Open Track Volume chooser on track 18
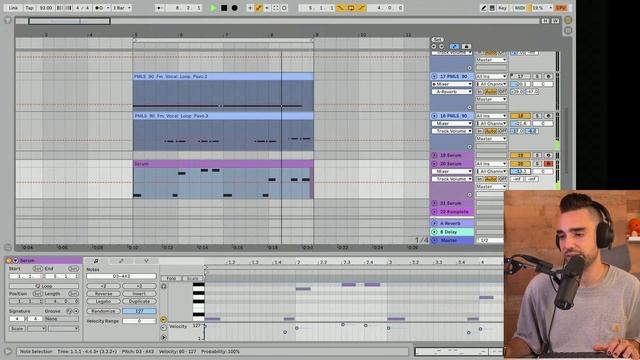This screenshot has height=360, width=640. 452,131
